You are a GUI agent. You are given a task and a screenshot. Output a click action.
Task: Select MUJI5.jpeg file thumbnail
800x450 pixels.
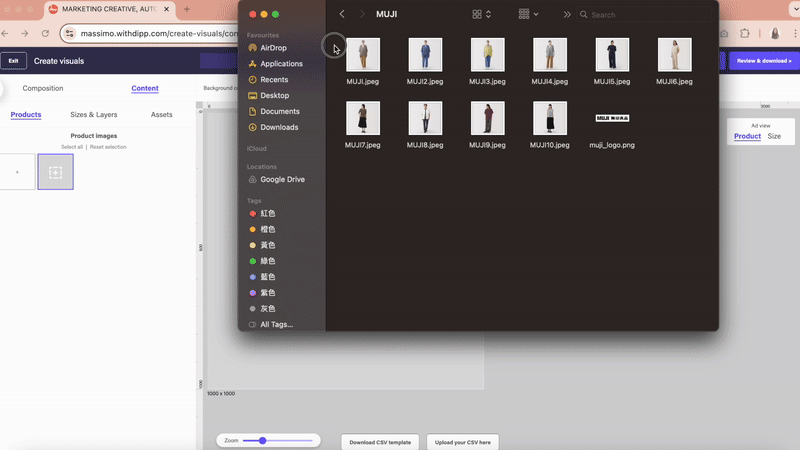pos(612,55)
